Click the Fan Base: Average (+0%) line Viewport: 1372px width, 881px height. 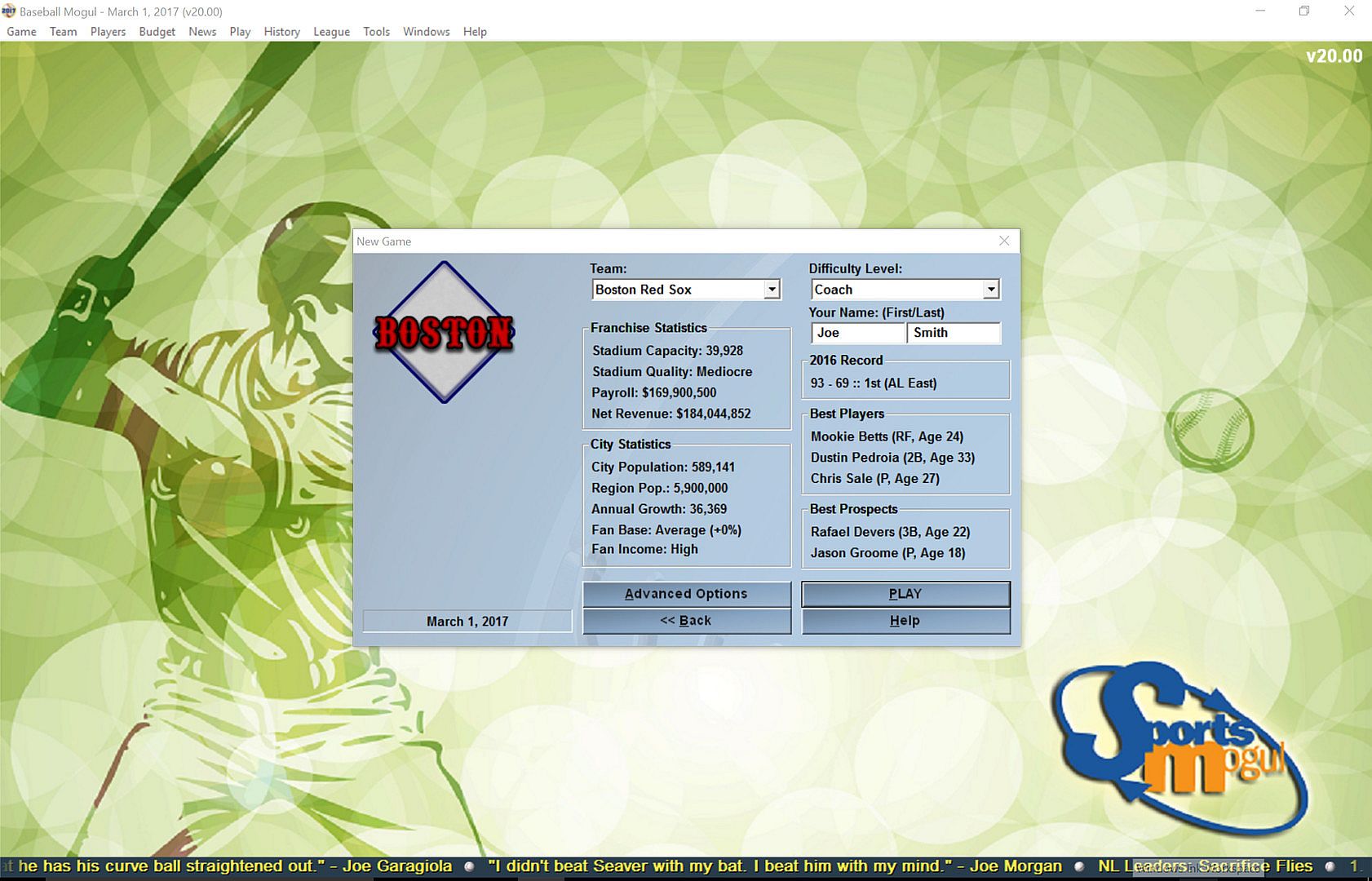coord(666,530)
